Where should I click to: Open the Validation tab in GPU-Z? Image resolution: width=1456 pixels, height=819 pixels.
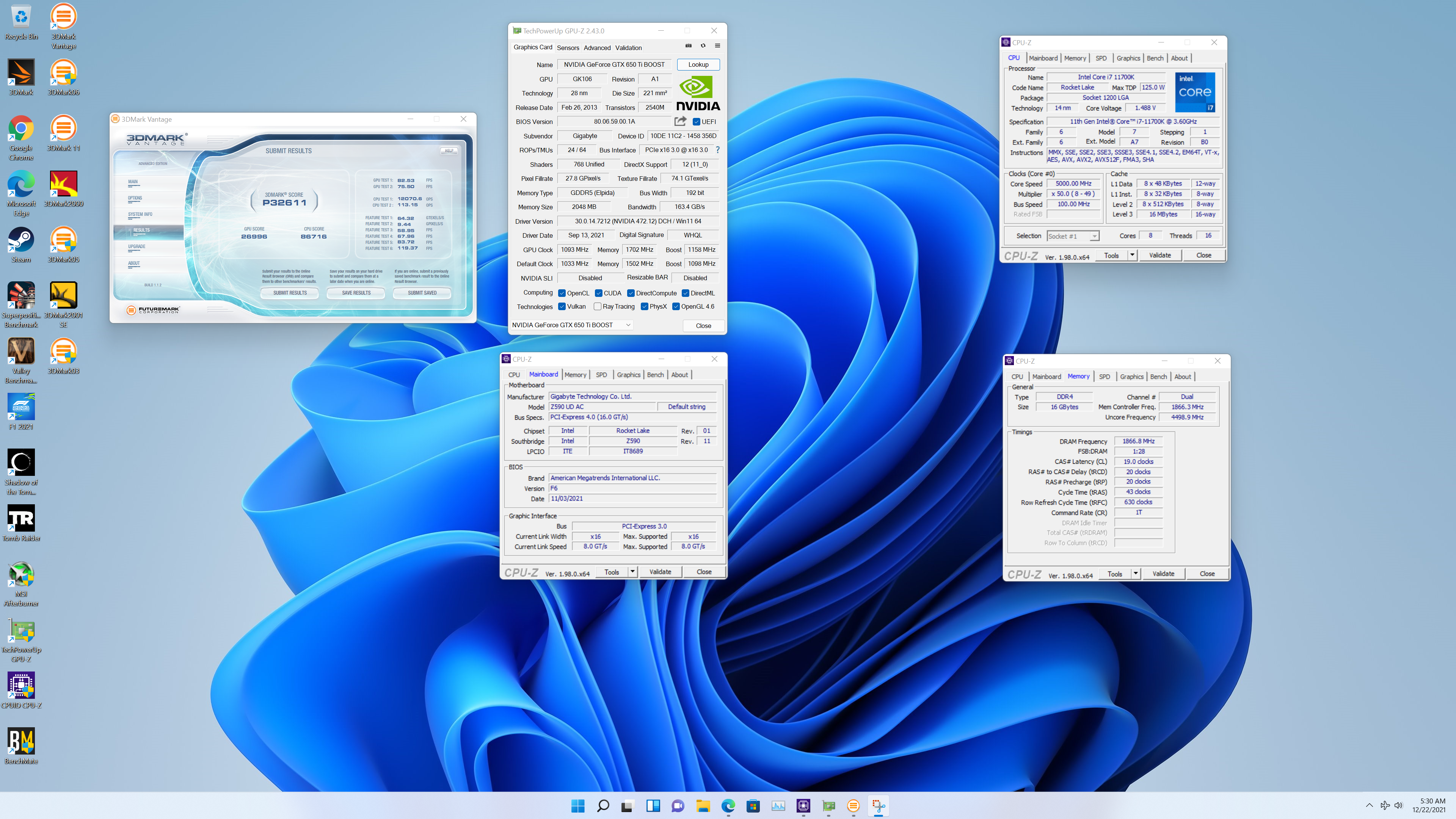tap(629, 47)
